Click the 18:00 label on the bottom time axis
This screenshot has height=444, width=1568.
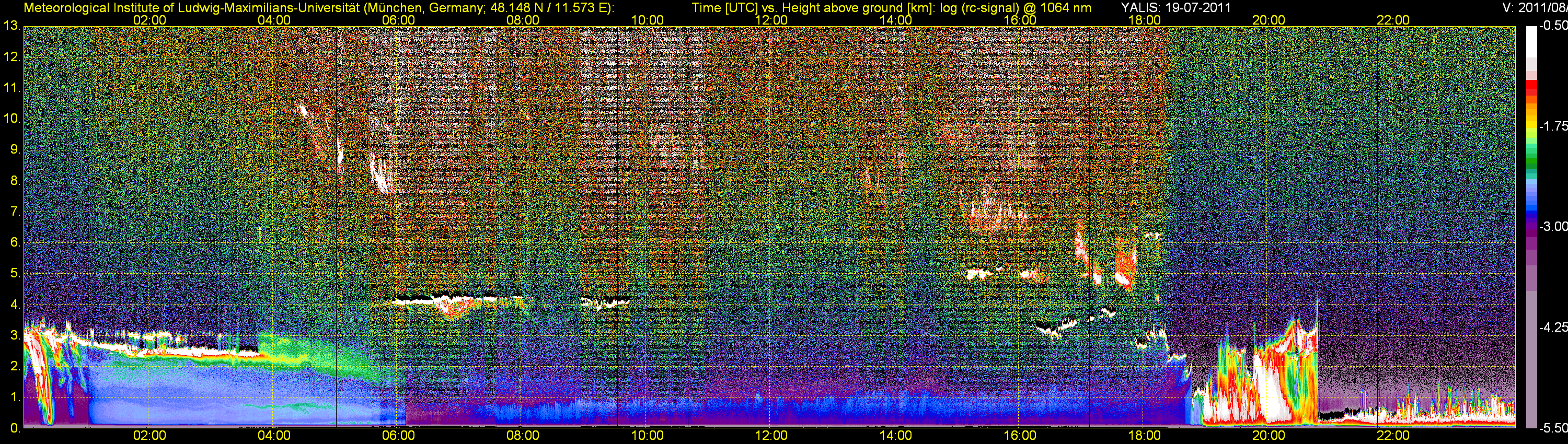tap(1144, 436)
